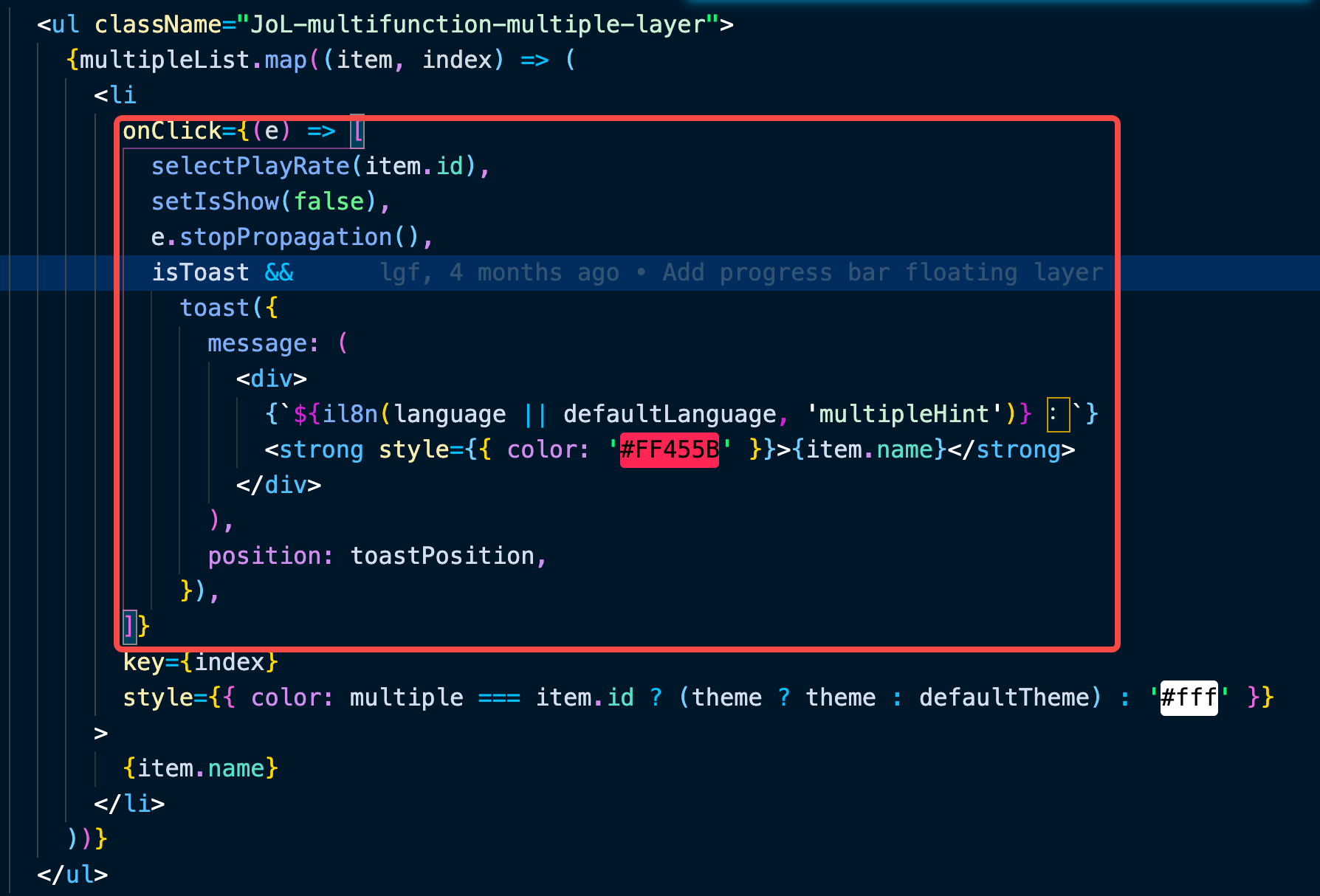Click the setIsShow function call

click(x=215, y=201)
